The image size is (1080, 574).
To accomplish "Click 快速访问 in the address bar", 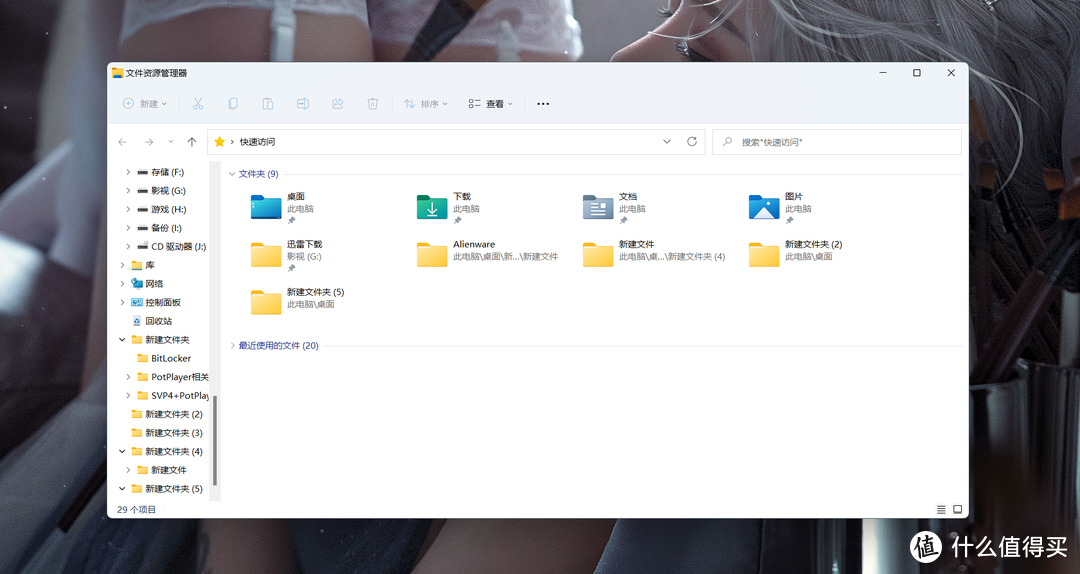I will pyautogui.click(x=258, y=142).
